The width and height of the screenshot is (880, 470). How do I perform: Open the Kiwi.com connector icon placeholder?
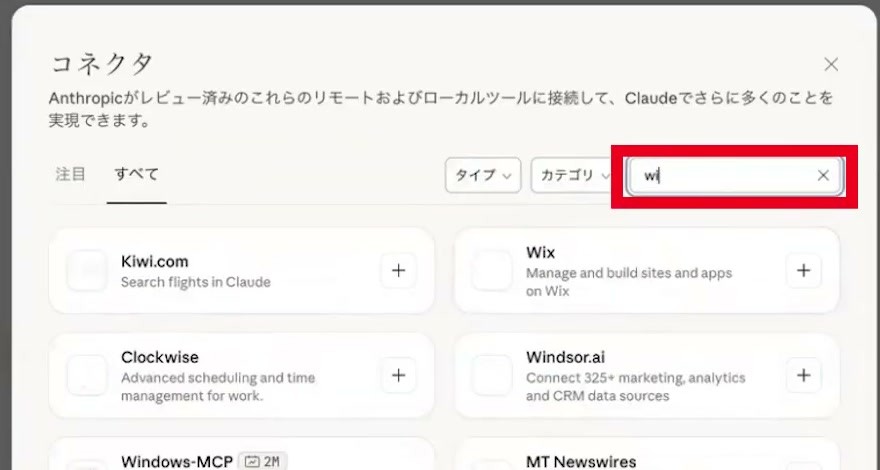(87, 271)
